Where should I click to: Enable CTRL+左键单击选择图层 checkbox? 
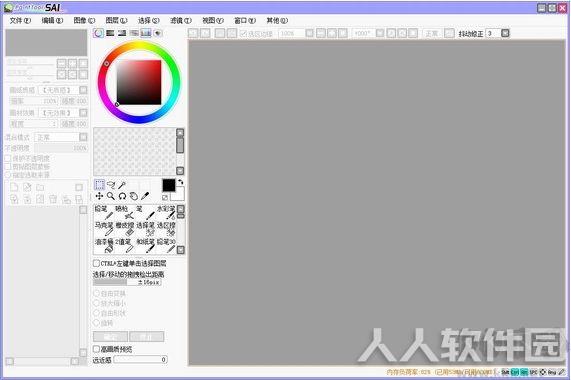pos(96,263)
